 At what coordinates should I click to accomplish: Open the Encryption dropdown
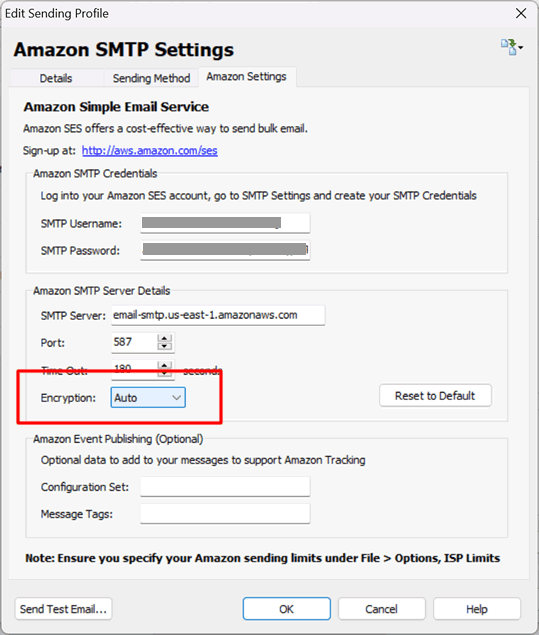tap(148, 397)
